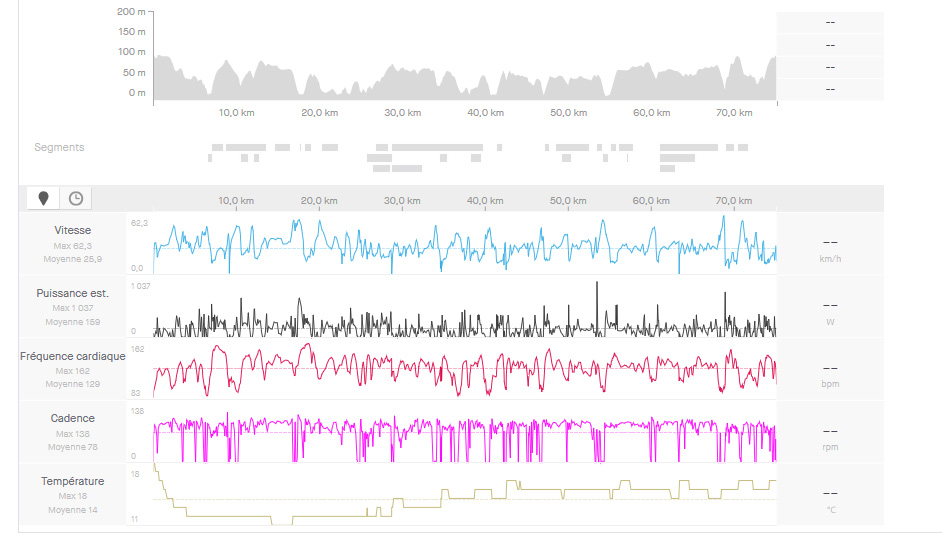Click the Segments label
The image size is (942, 552).
pyautogui.click(x=59, y=147)
